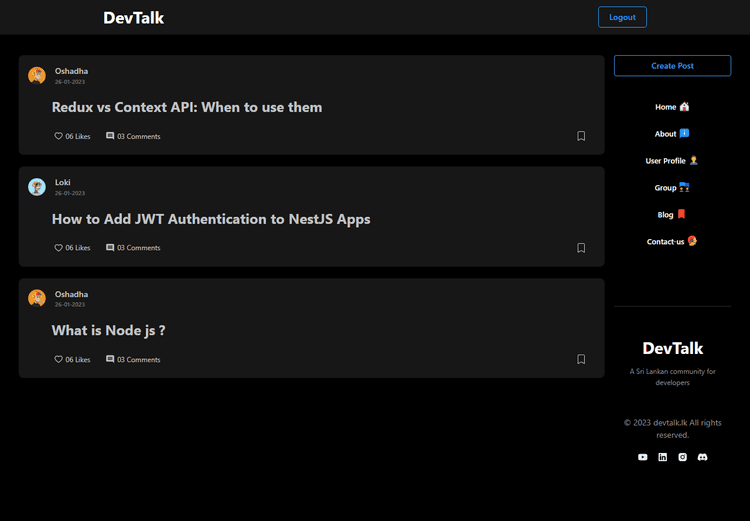The image size is (750, 521).
Task: Bookmark the JWT Authentication NestJS post
Action: click(x=581, y=248)
